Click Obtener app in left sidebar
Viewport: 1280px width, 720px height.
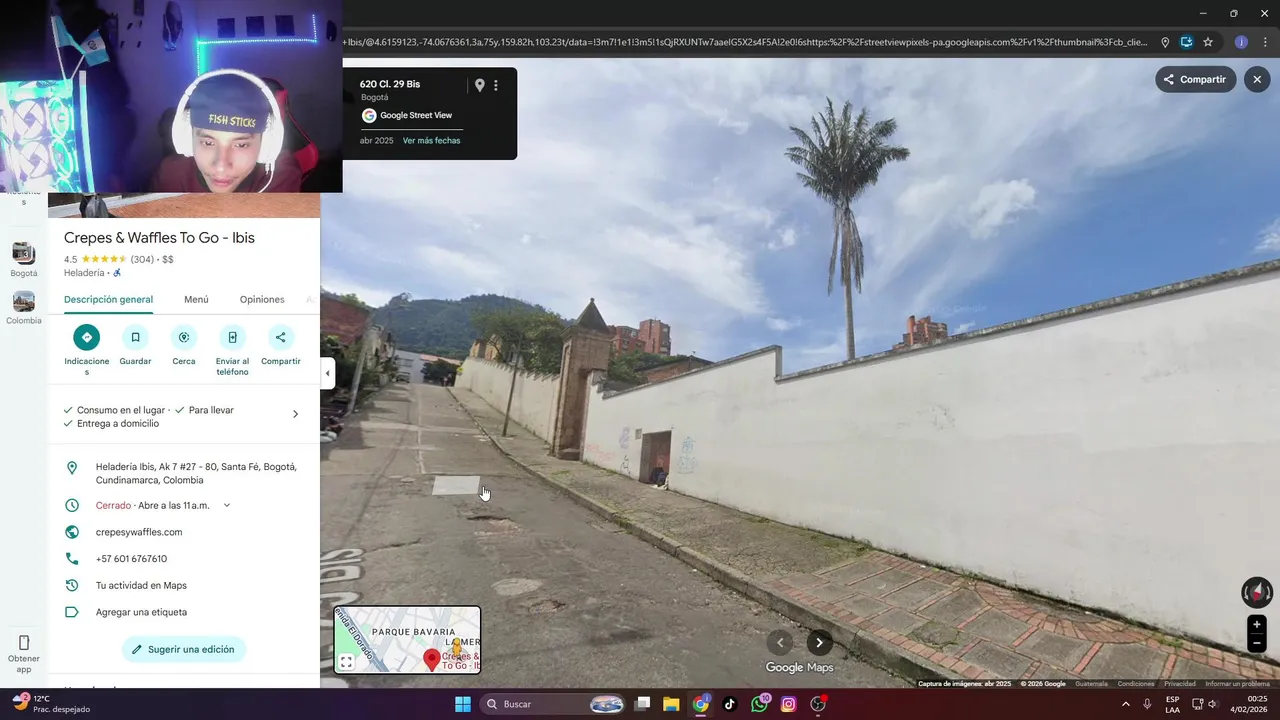pyautogui.click(x=24, y=651)
